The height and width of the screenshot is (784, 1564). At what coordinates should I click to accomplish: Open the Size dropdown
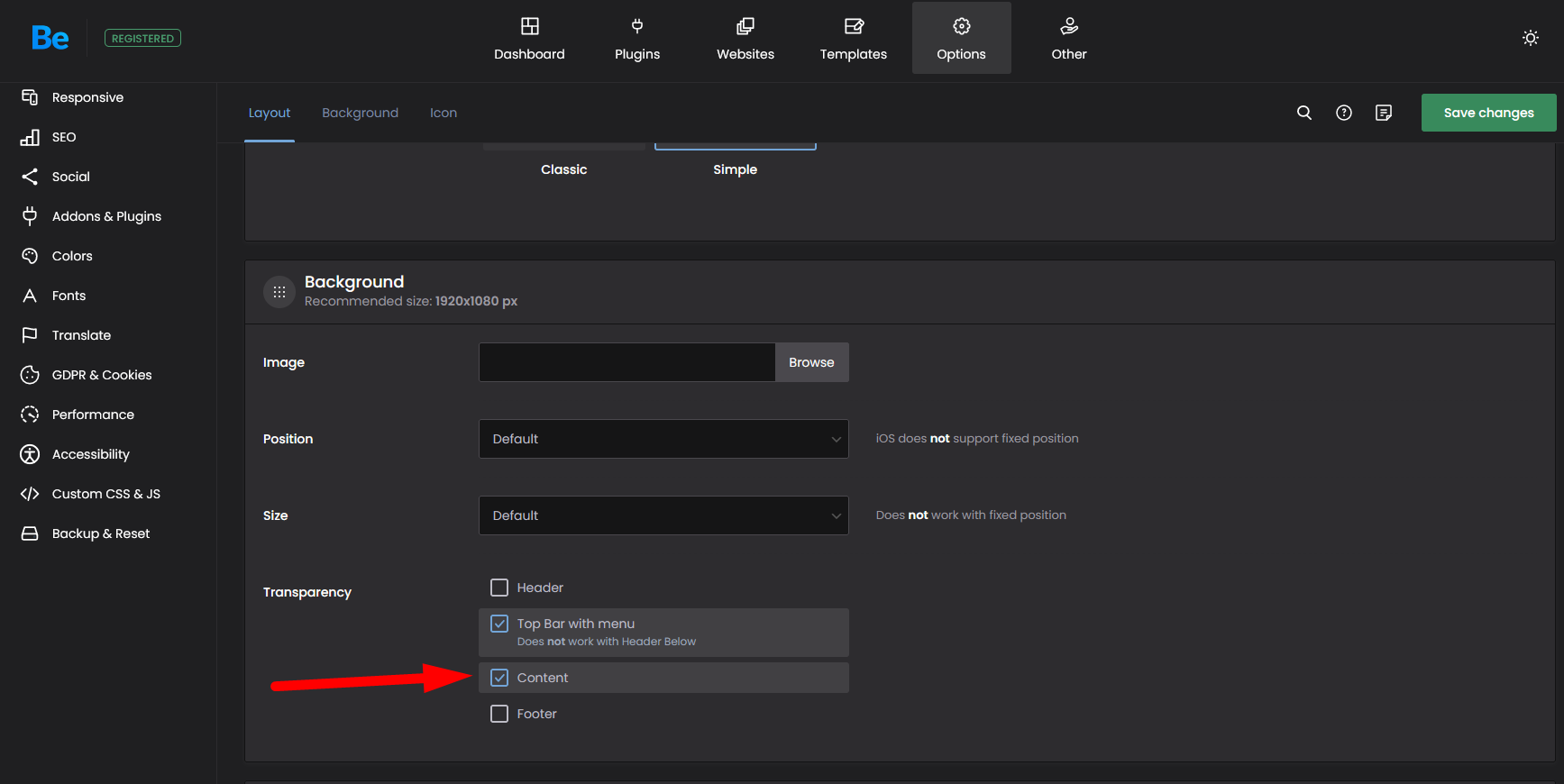(663, 515)
